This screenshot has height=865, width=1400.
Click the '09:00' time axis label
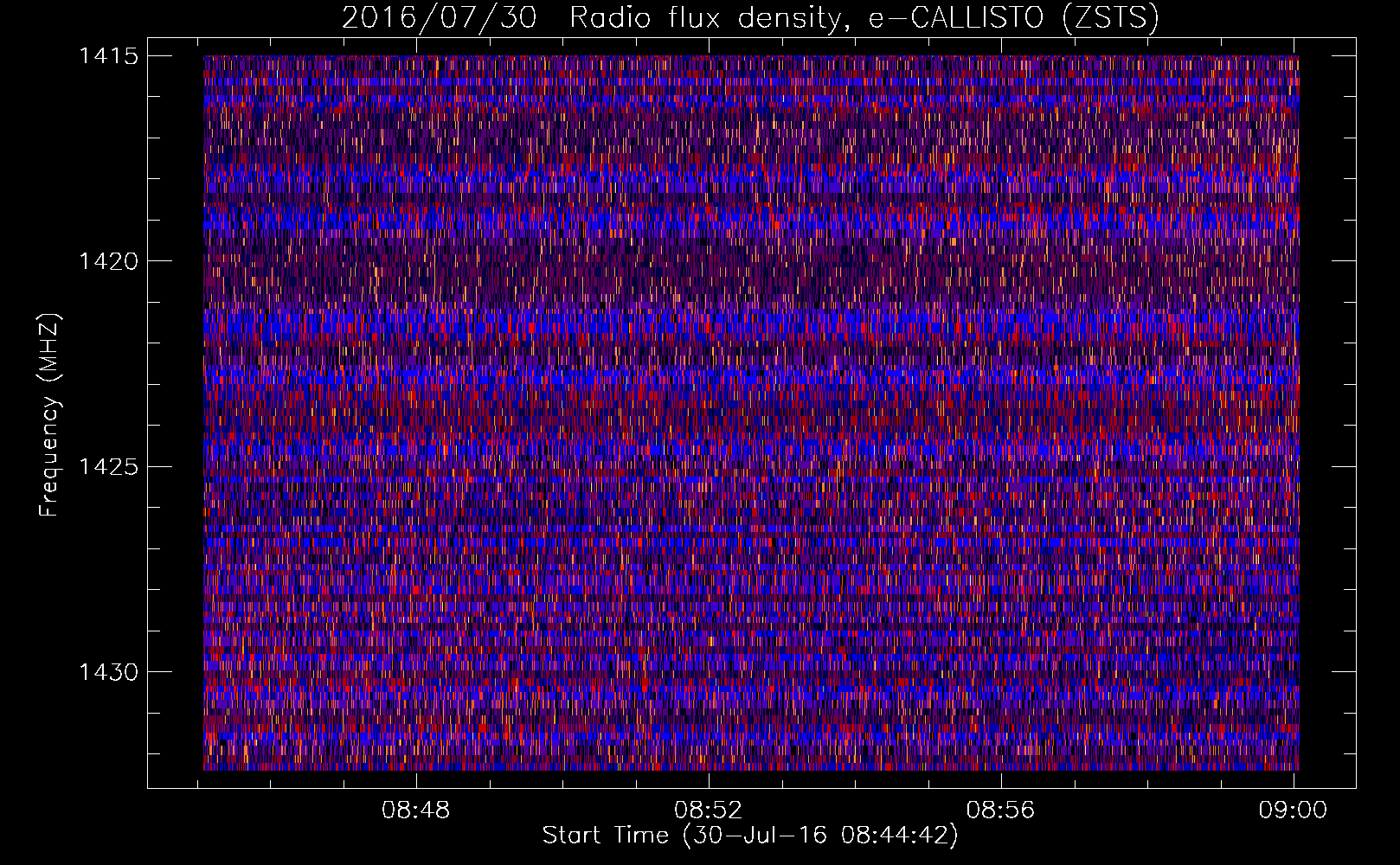pyautogui.click(x=1293, y=811)
